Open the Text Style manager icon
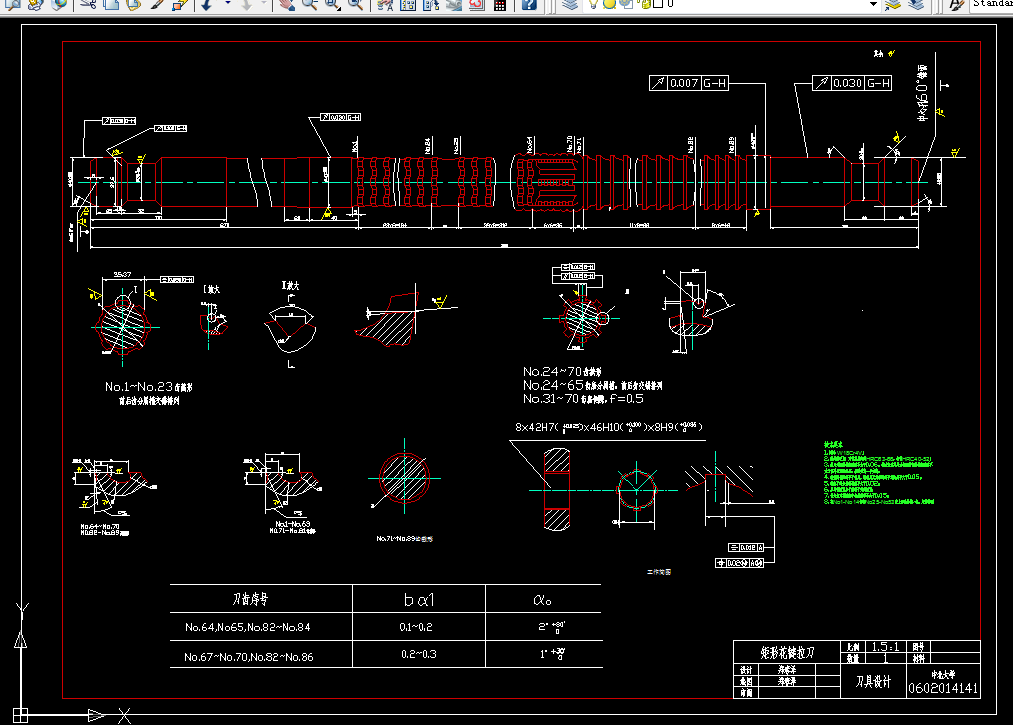 (x=956, y=4)
